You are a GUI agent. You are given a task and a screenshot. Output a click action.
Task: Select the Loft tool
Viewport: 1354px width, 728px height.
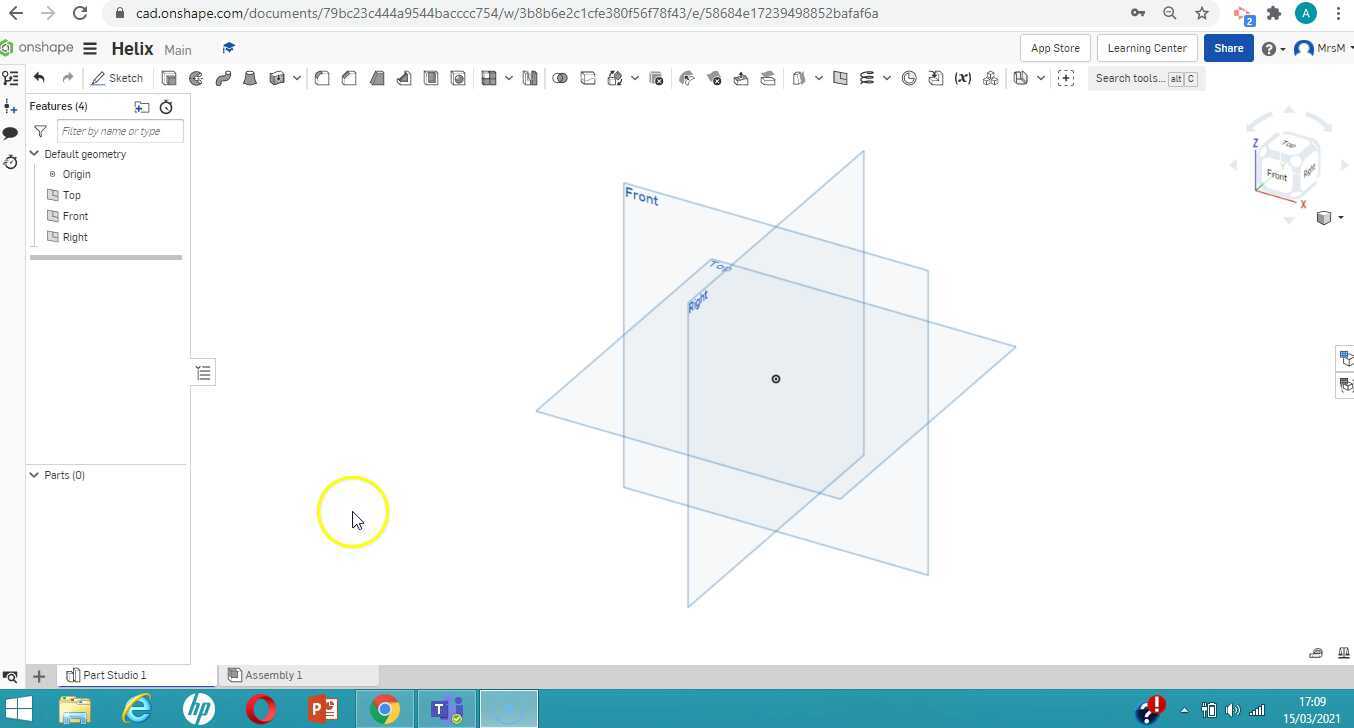250,78
